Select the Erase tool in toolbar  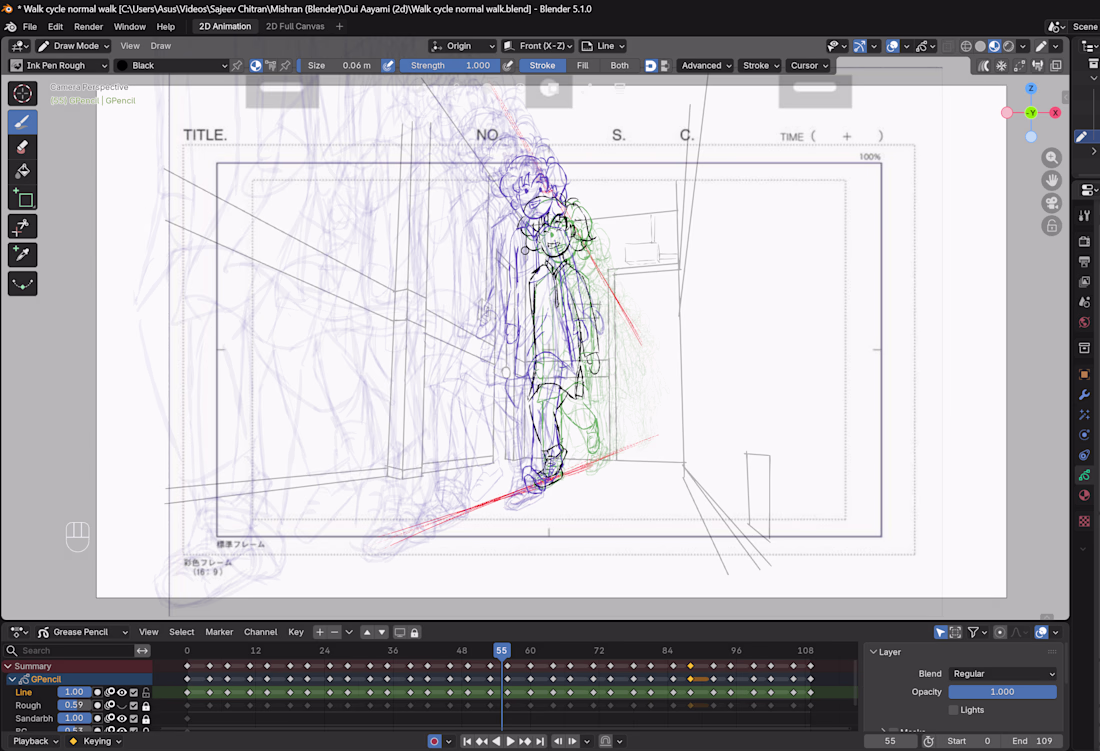[x=22, y=147]
